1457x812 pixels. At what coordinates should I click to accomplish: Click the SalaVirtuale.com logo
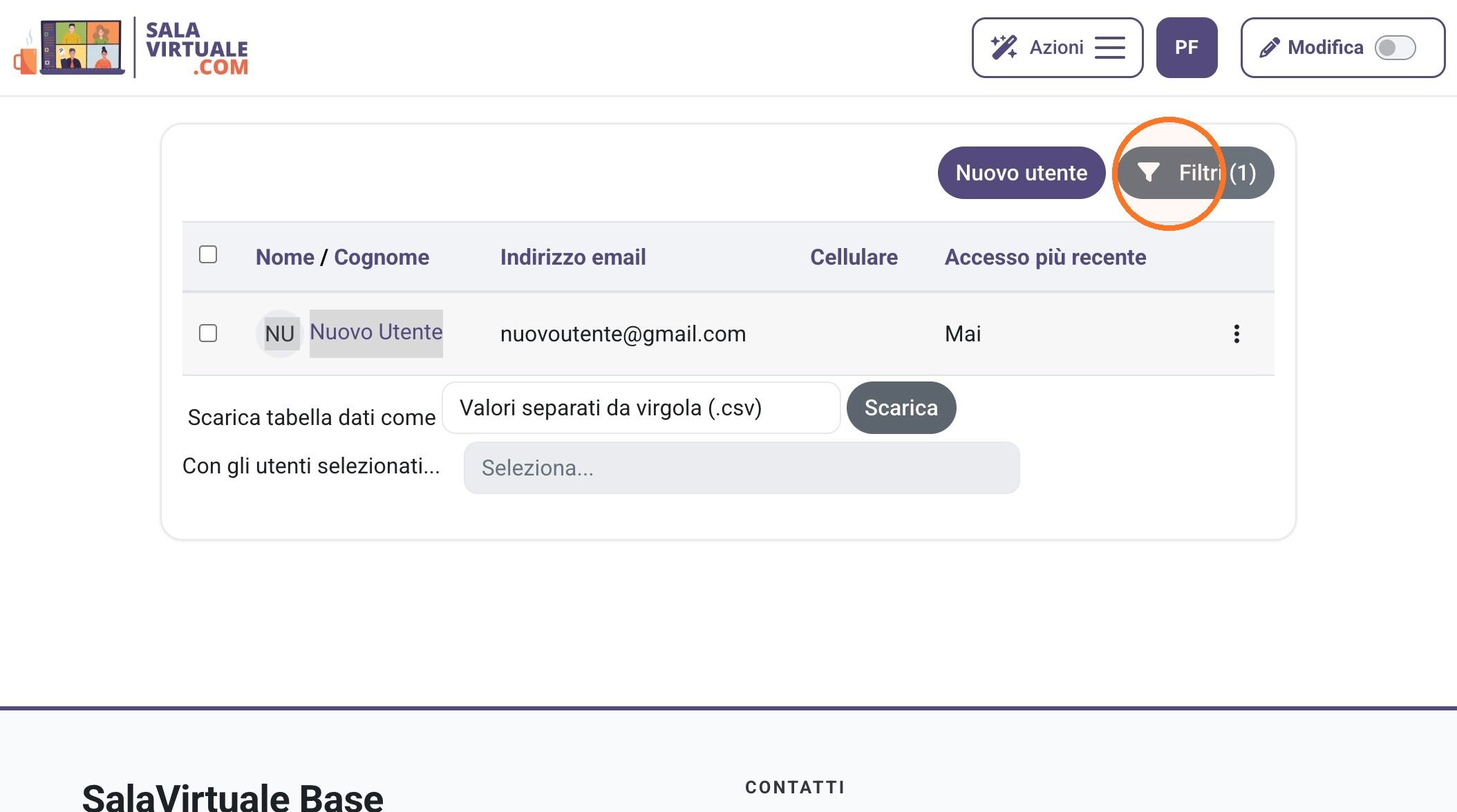tap(131, 48)
